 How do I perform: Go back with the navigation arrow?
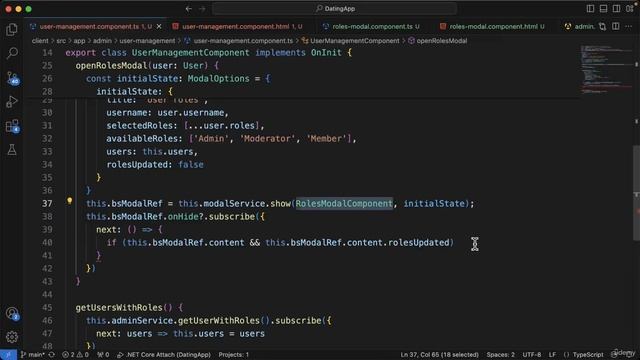click(x=189, y=9)
